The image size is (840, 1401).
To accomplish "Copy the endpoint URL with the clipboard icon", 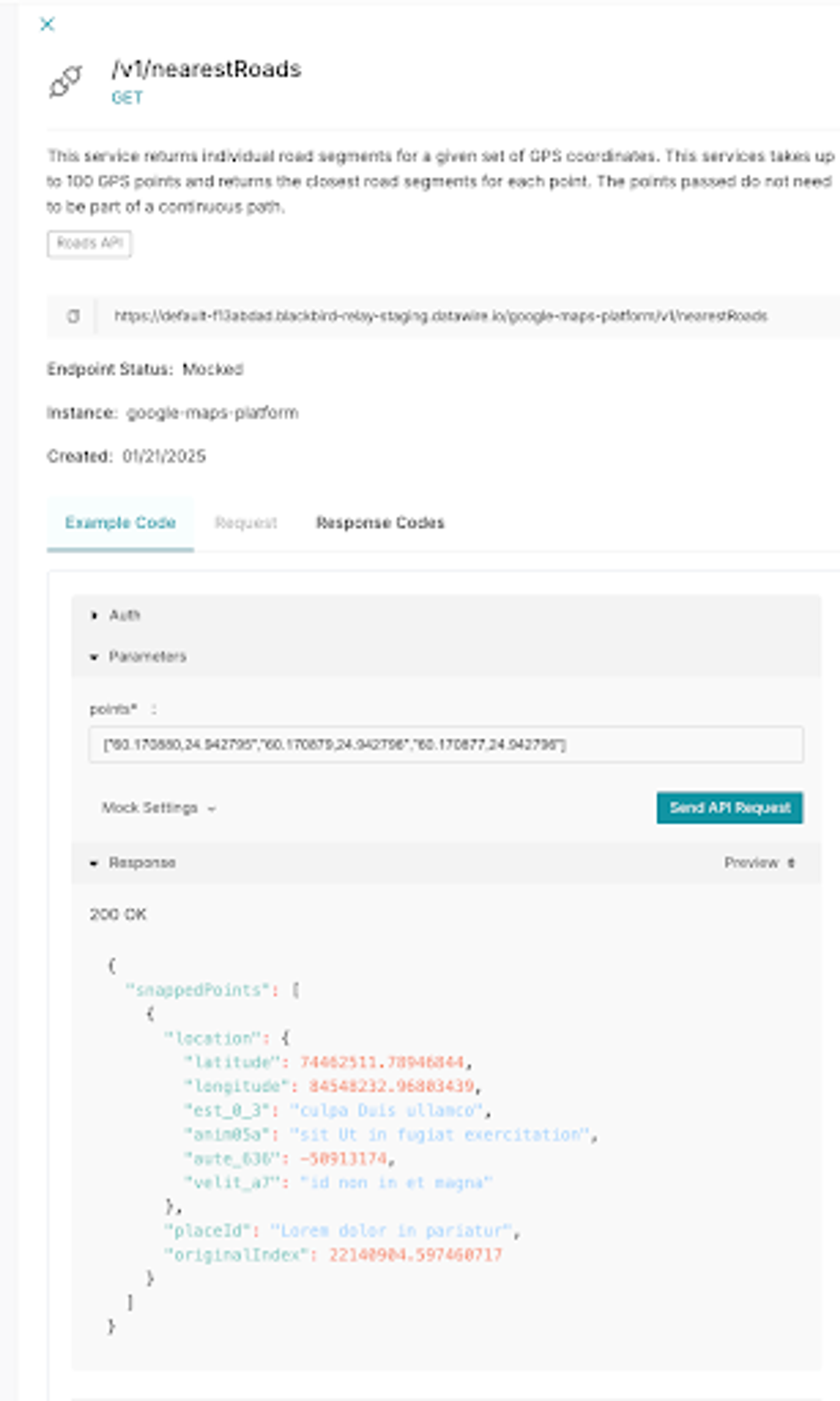I will click(73, 316).
